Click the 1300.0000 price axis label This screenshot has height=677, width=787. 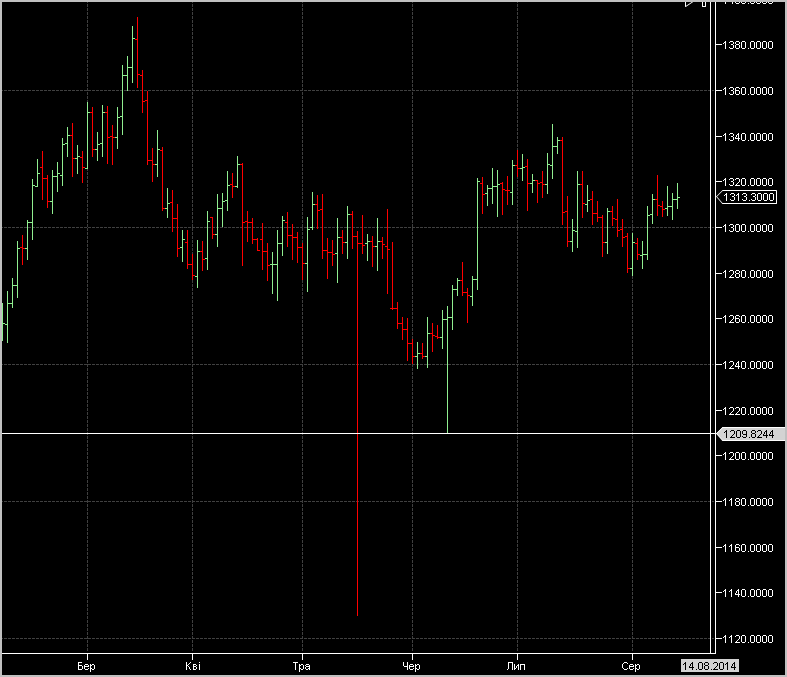(747, 228)
